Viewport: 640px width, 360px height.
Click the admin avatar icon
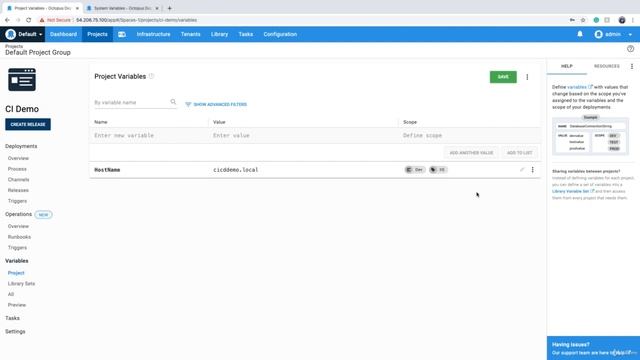tap(599, 34)
